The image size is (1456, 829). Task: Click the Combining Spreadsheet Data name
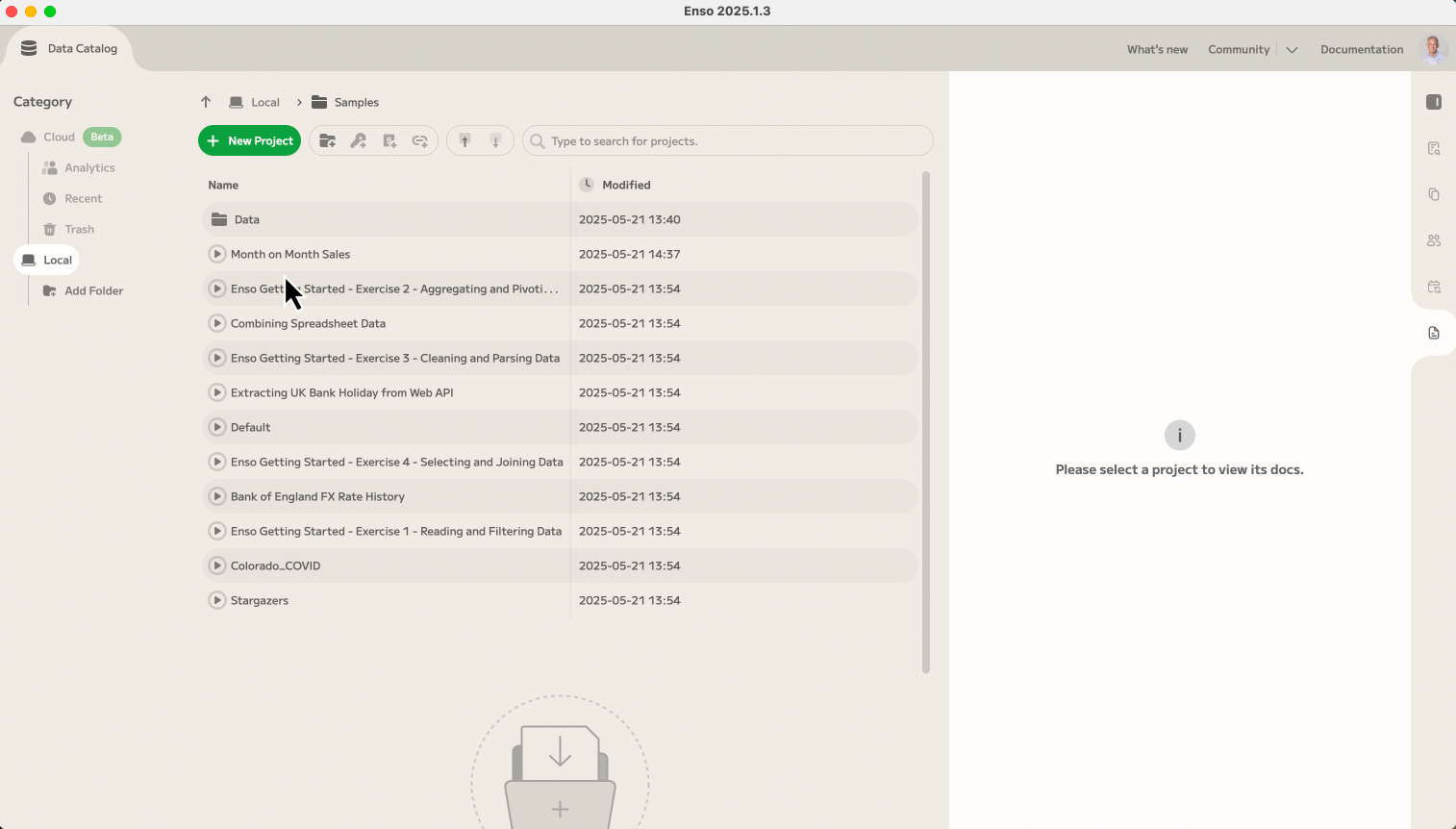[308, 323]
